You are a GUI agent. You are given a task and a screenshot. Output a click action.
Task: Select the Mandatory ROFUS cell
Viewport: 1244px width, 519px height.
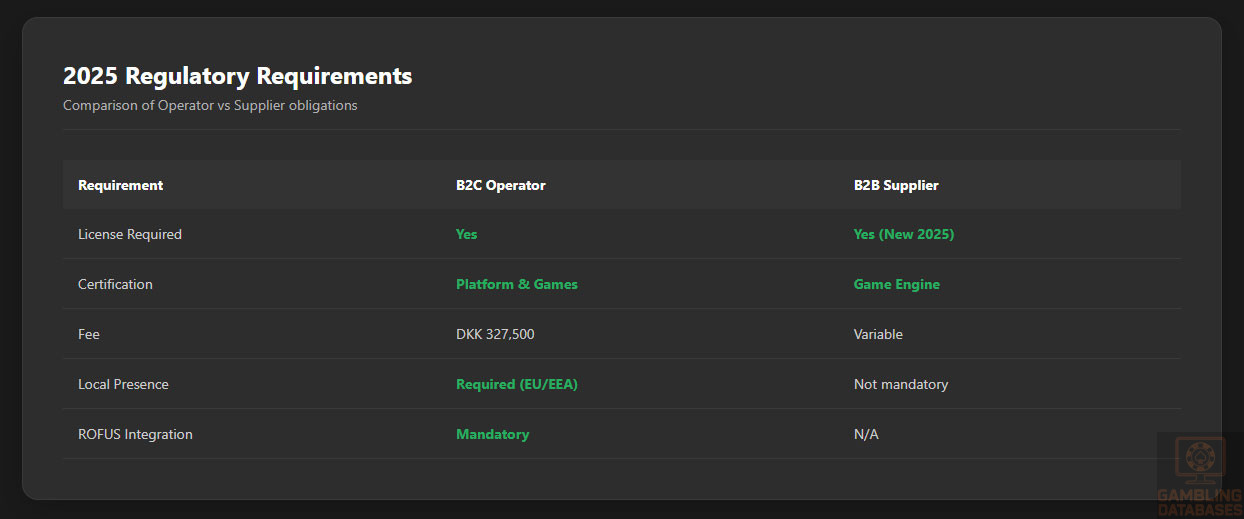tap(492, 434)
